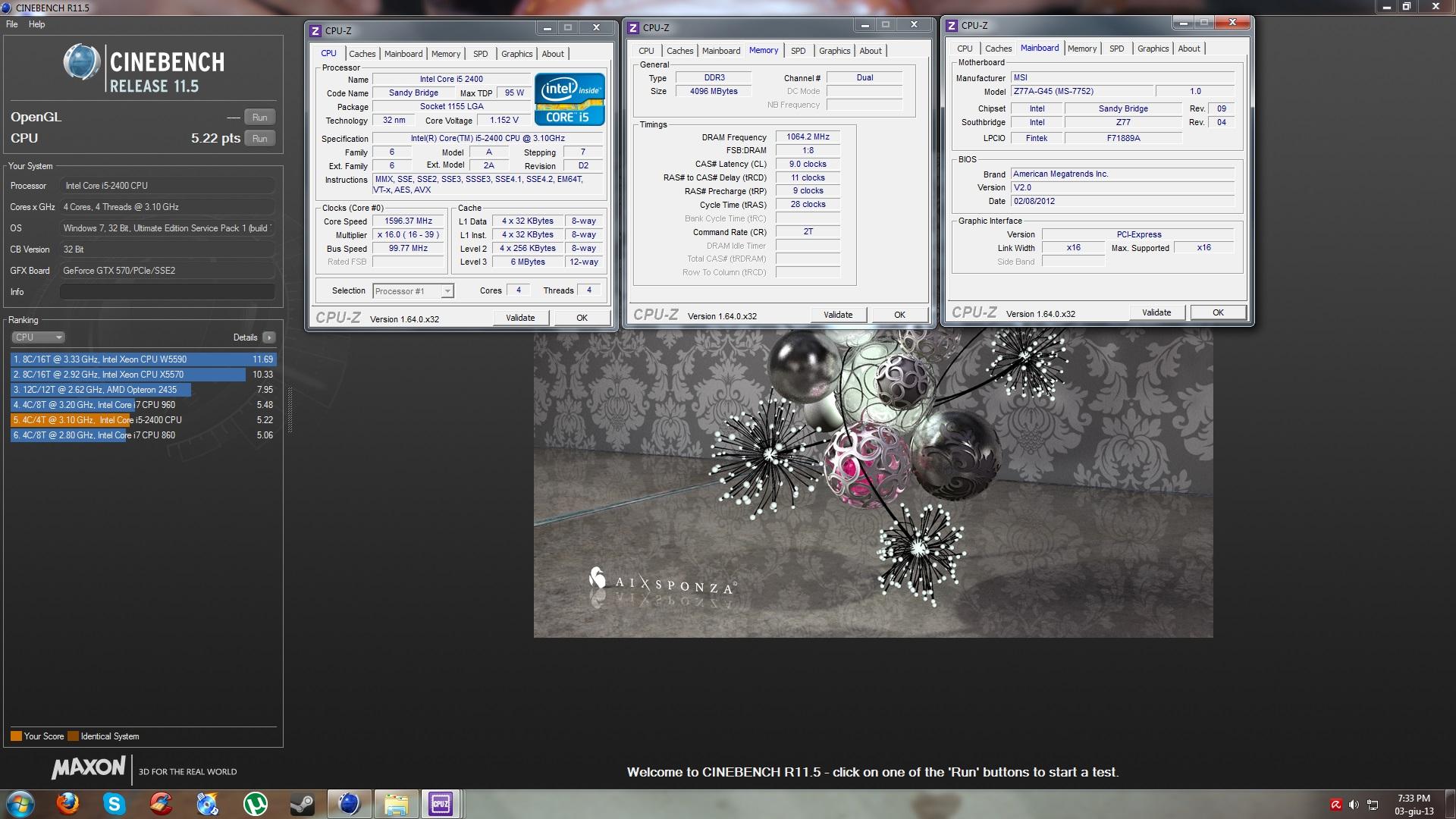Image resolution: width=1456 pixels, height=819 pixels.
Task: Open the Windows Start menu orb
Action: tap(20, 804)
